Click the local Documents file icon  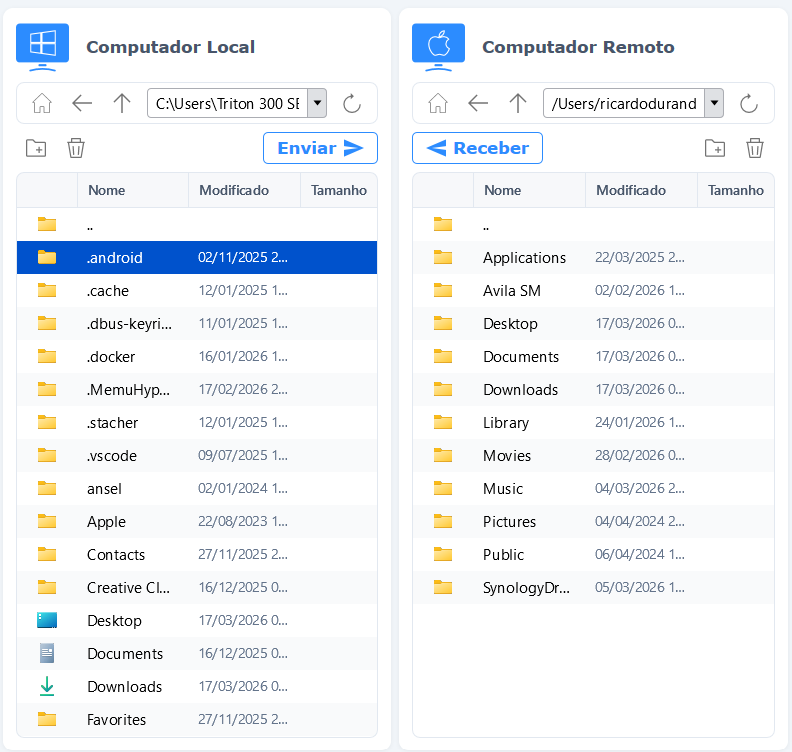(47, 653)
